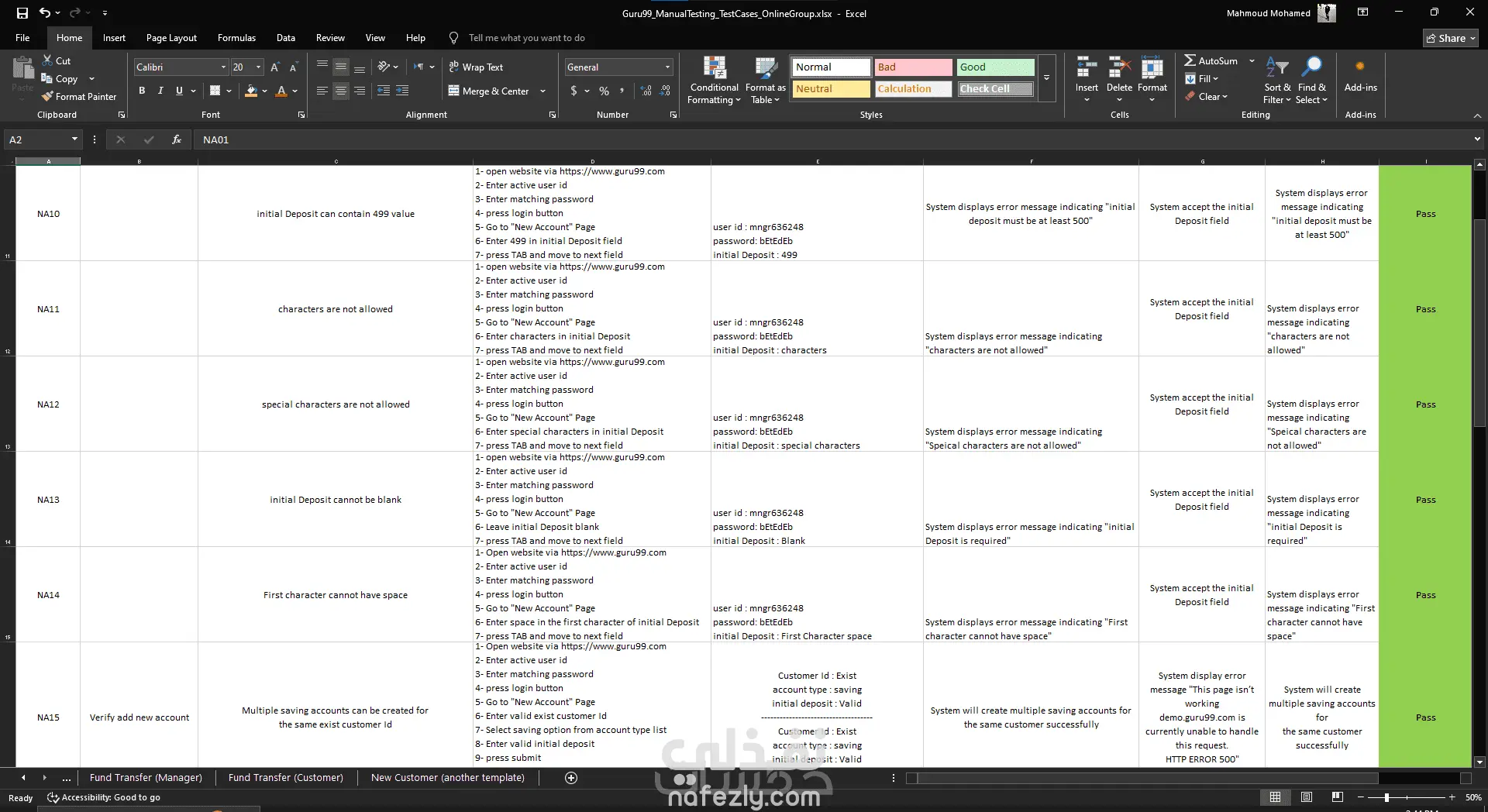Open the Insert ribbon tab
Viewport: 1488px width, 812px height.
114,38
